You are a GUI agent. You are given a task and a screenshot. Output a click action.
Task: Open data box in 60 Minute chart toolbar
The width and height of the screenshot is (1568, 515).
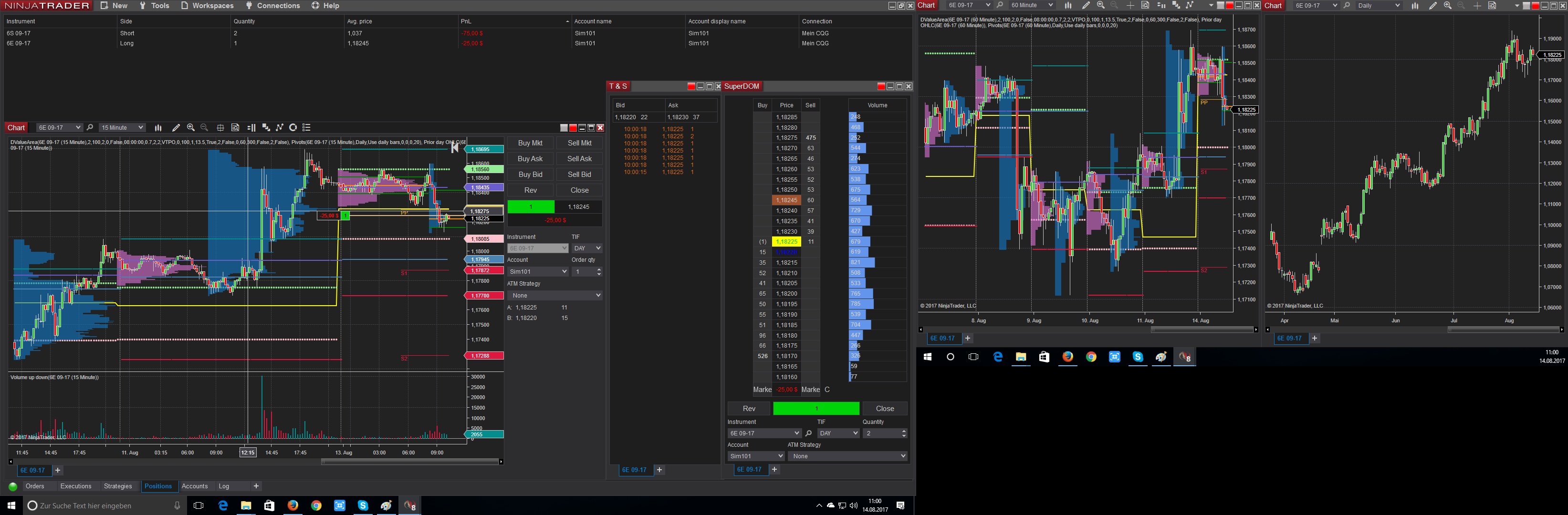tap(1145, 5)
